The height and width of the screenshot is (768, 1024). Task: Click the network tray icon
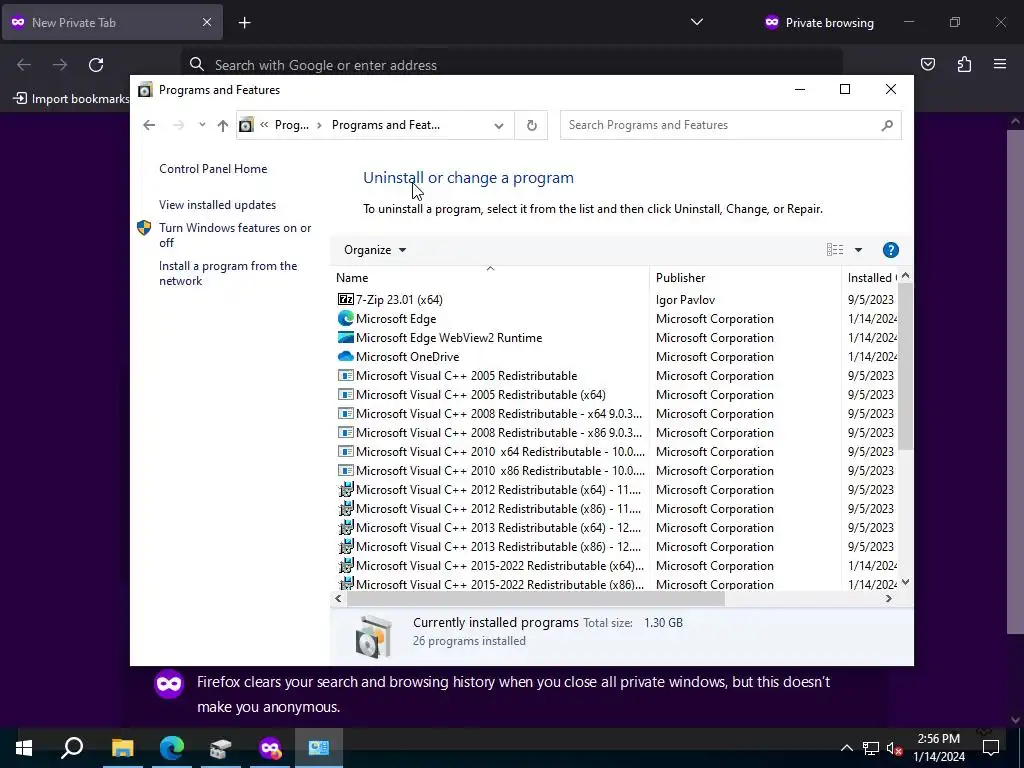tap(870, 748)
